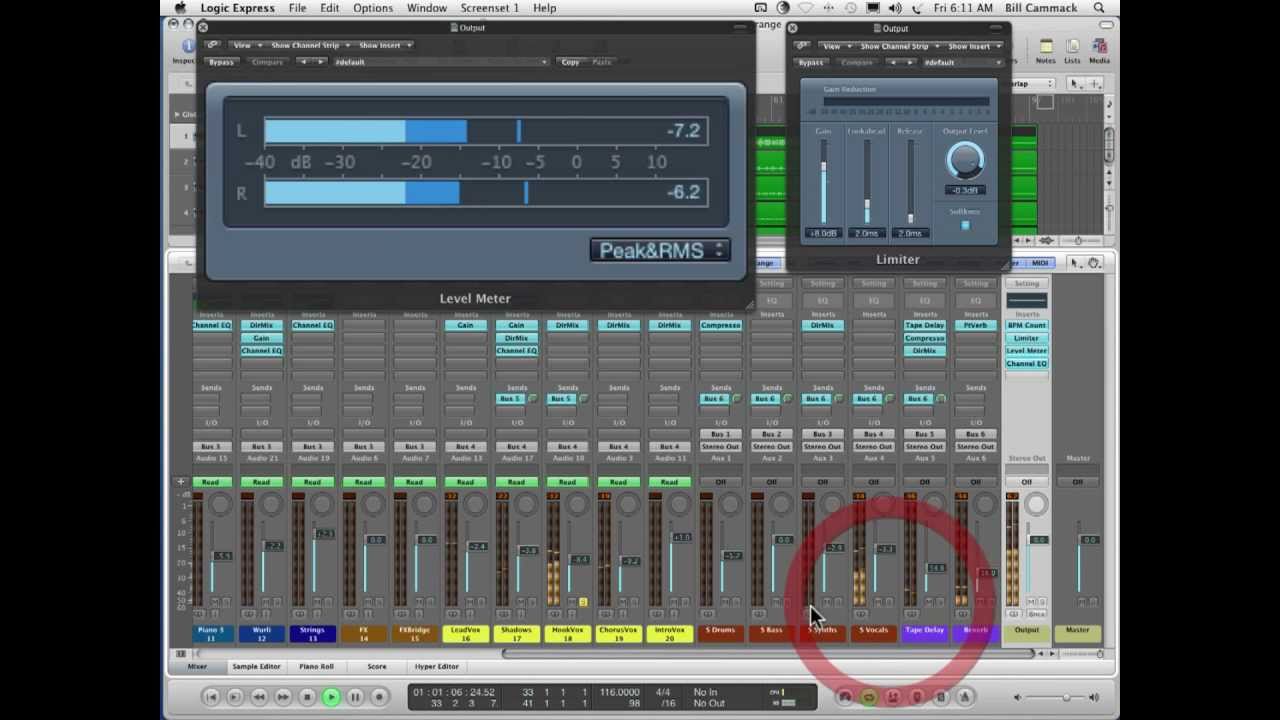Click the link icon in the Limiter window
Viewport: 1280px width, 720px height.
(x=801, y=46)
